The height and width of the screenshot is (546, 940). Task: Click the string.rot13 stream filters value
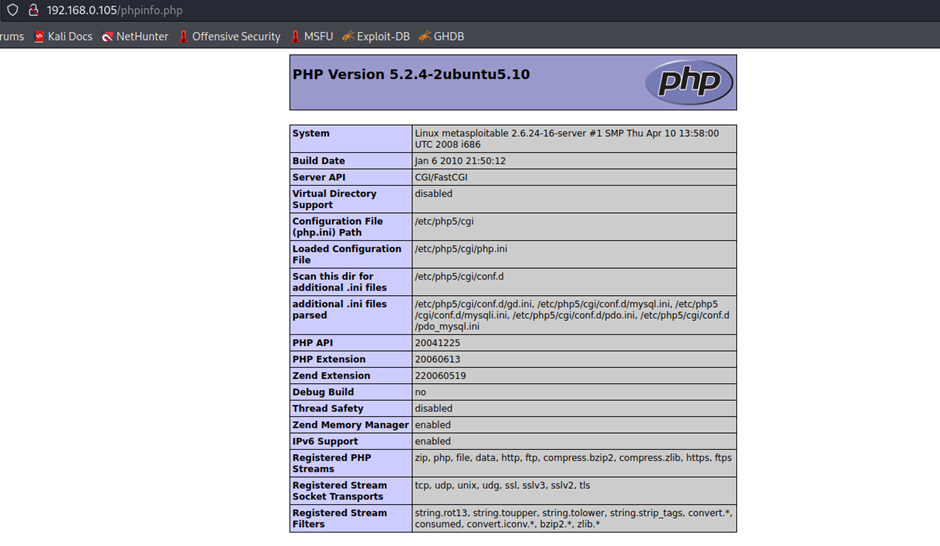click(574, 518)
